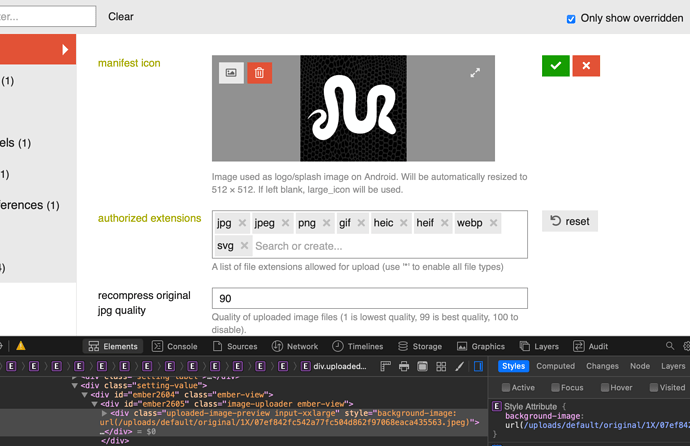Toggle the Visited pseudo-class checkbox
Image resolution: width=690 pixels, height=446 pixels.
pos(654,388)
